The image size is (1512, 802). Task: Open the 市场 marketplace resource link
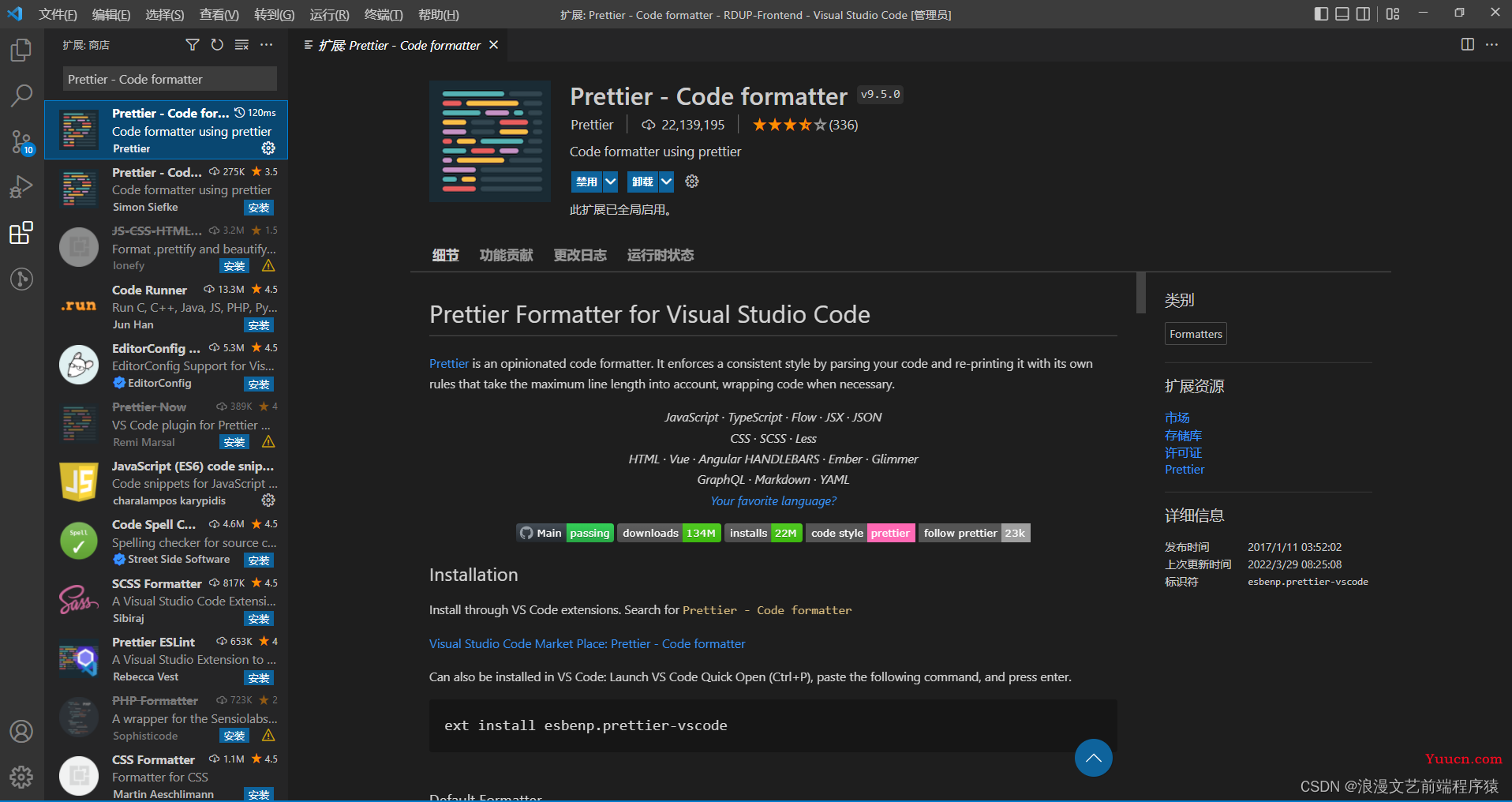click(x=1177, y=418)
